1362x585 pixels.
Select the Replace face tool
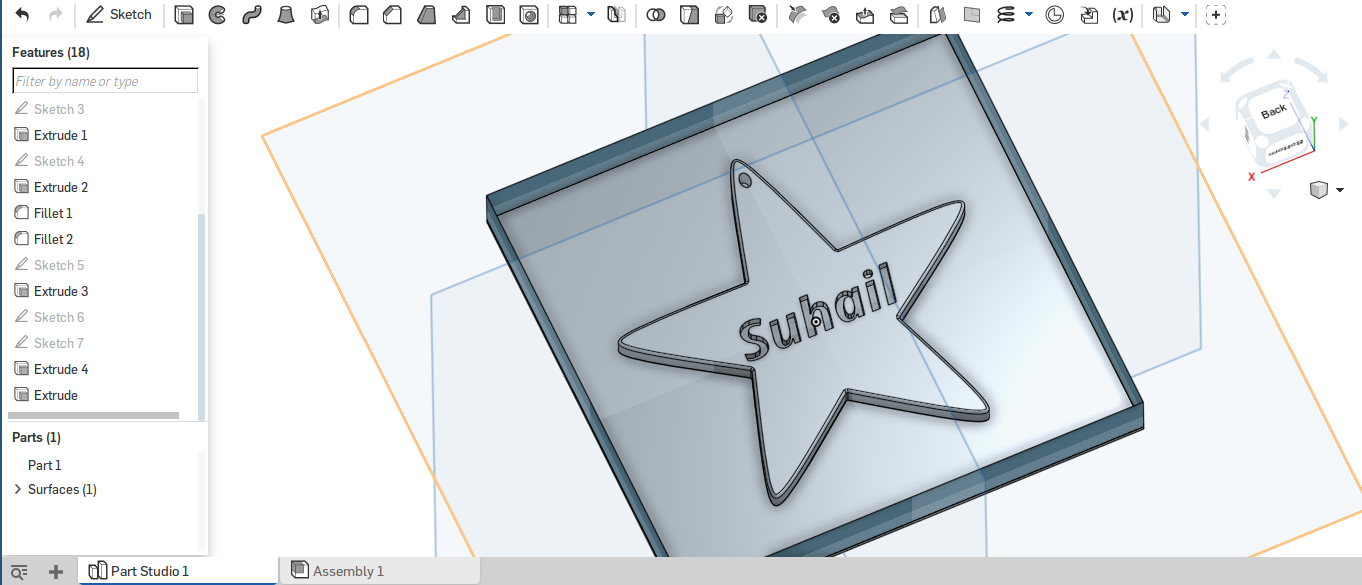point(899,15)
